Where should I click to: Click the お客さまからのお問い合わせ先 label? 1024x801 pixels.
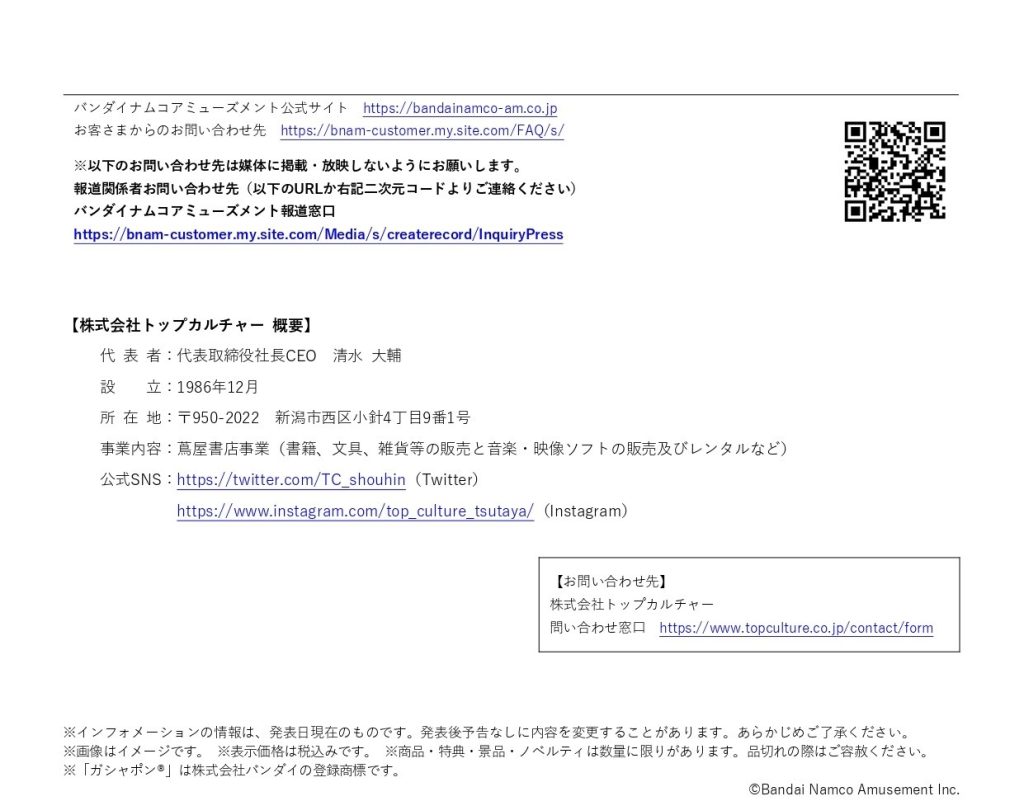click(170, 130)
